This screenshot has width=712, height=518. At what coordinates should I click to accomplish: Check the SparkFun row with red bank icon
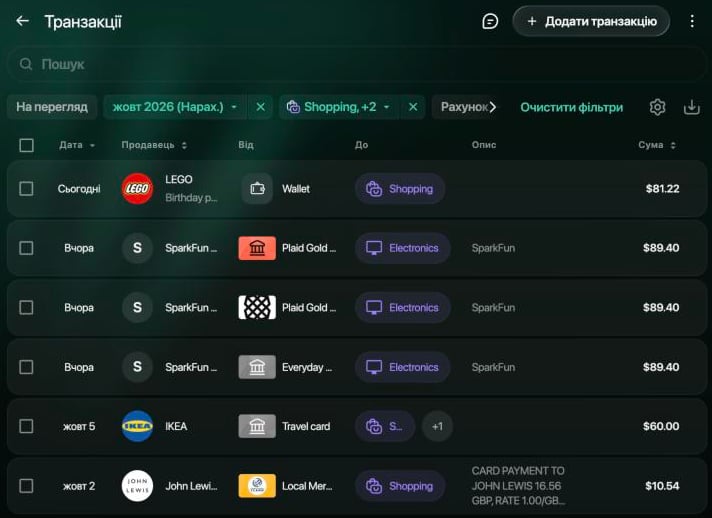tap(26, 248)
